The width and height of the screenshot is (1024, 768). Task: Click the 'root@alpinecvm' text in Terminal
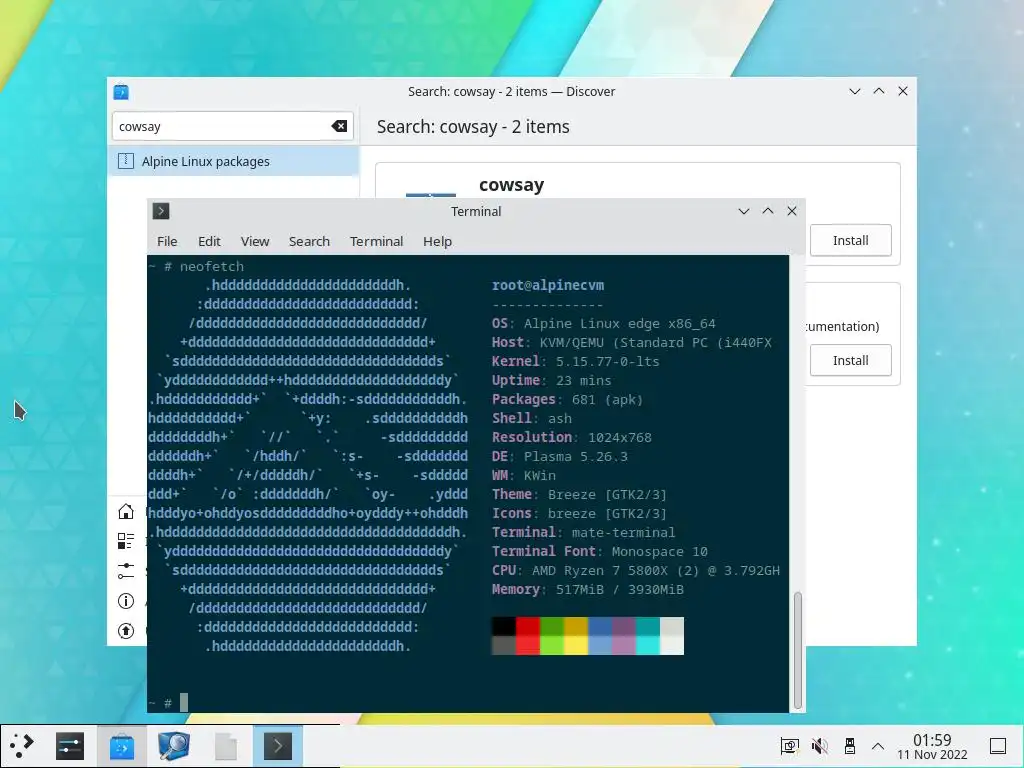[x=548, y=285]
